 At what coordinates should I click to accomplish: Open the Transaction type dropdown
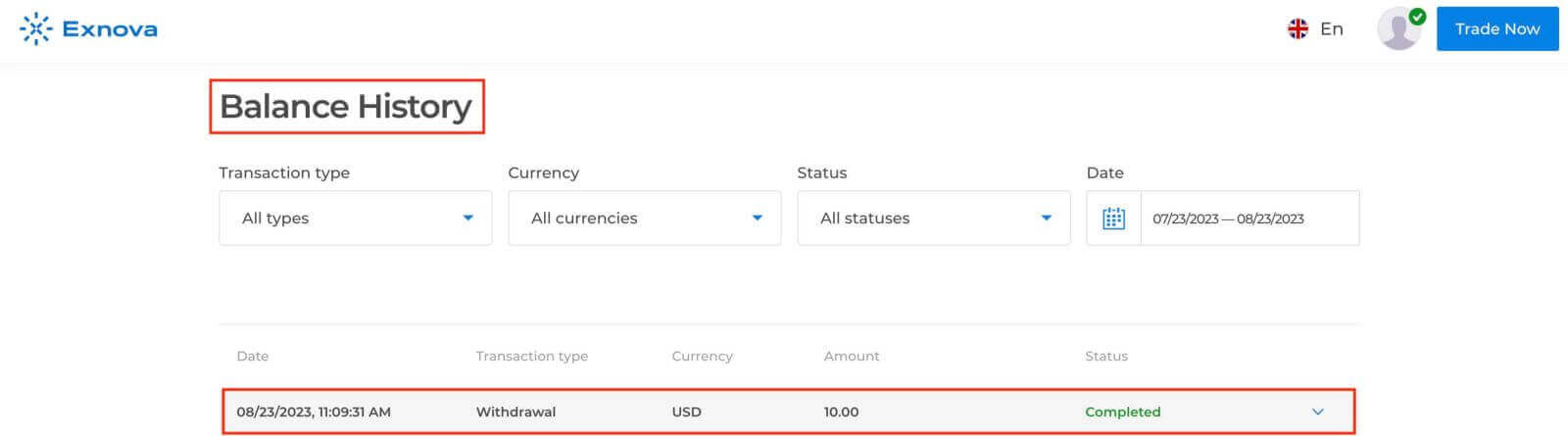click(x=355, y=218)
